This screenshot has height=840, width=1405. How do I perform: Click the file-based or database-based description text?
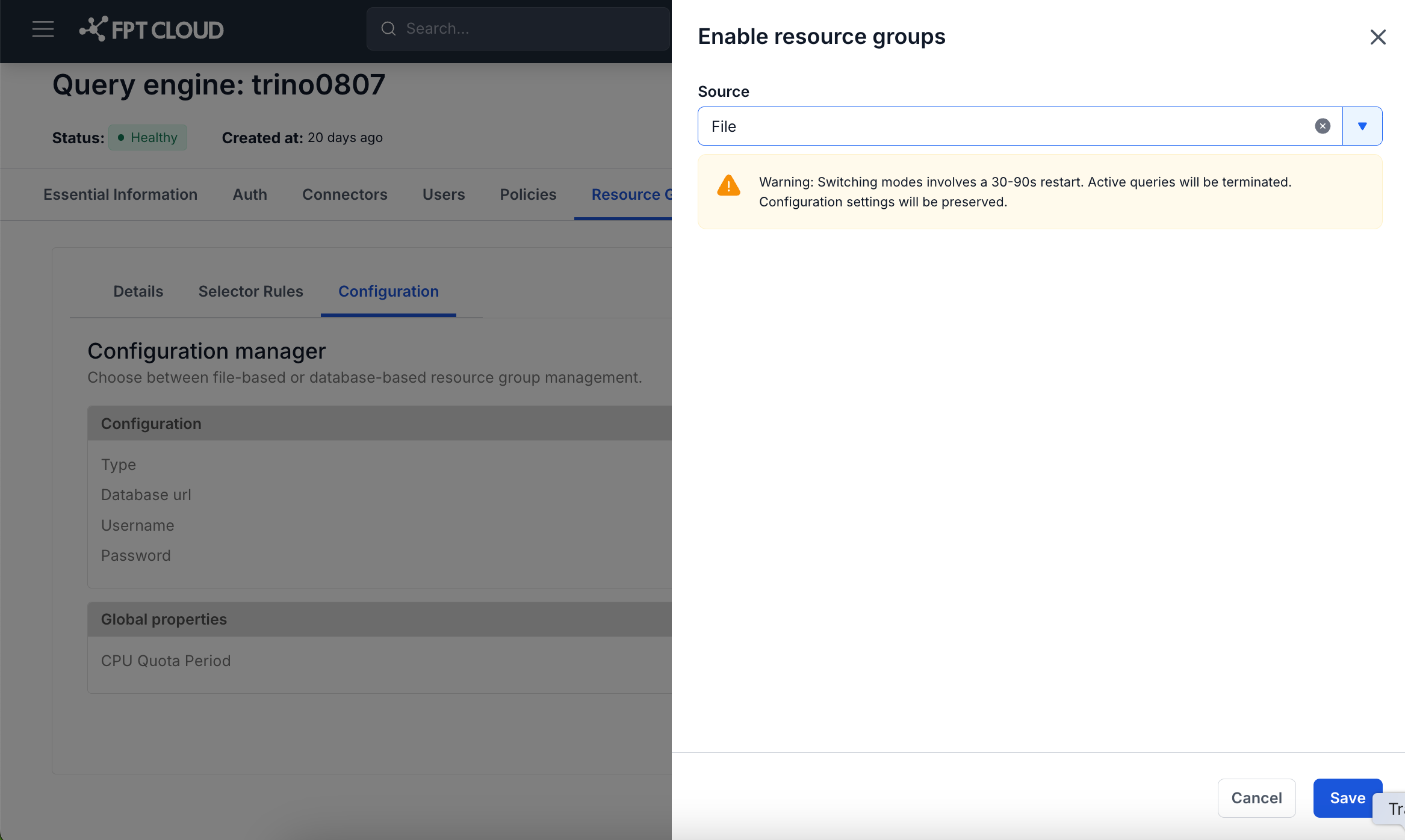coord(365,377)
